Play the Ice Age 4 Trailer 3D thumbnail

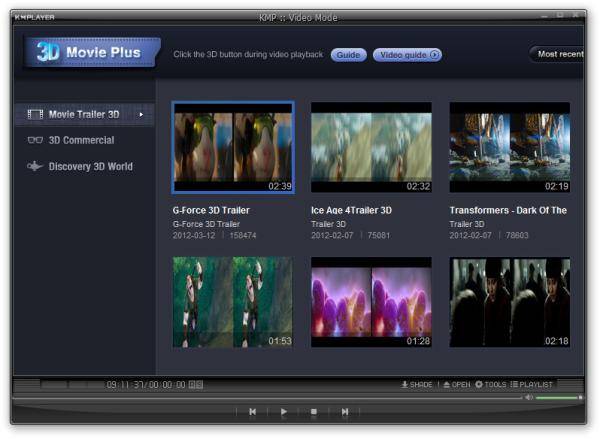pos(371,147)
